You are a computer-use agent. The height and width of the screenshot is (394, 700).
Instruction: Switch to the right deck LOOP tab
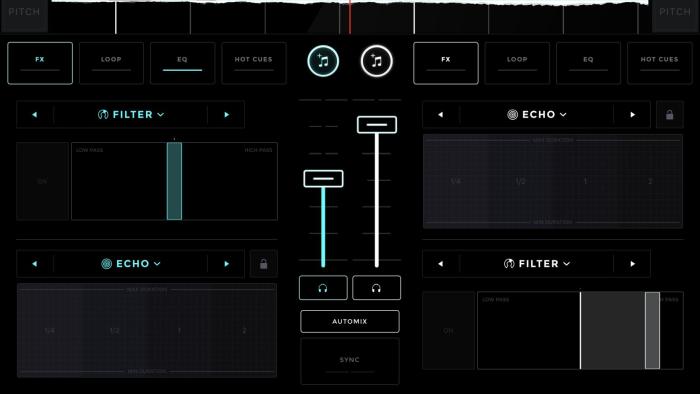click(x=517, y=63)
